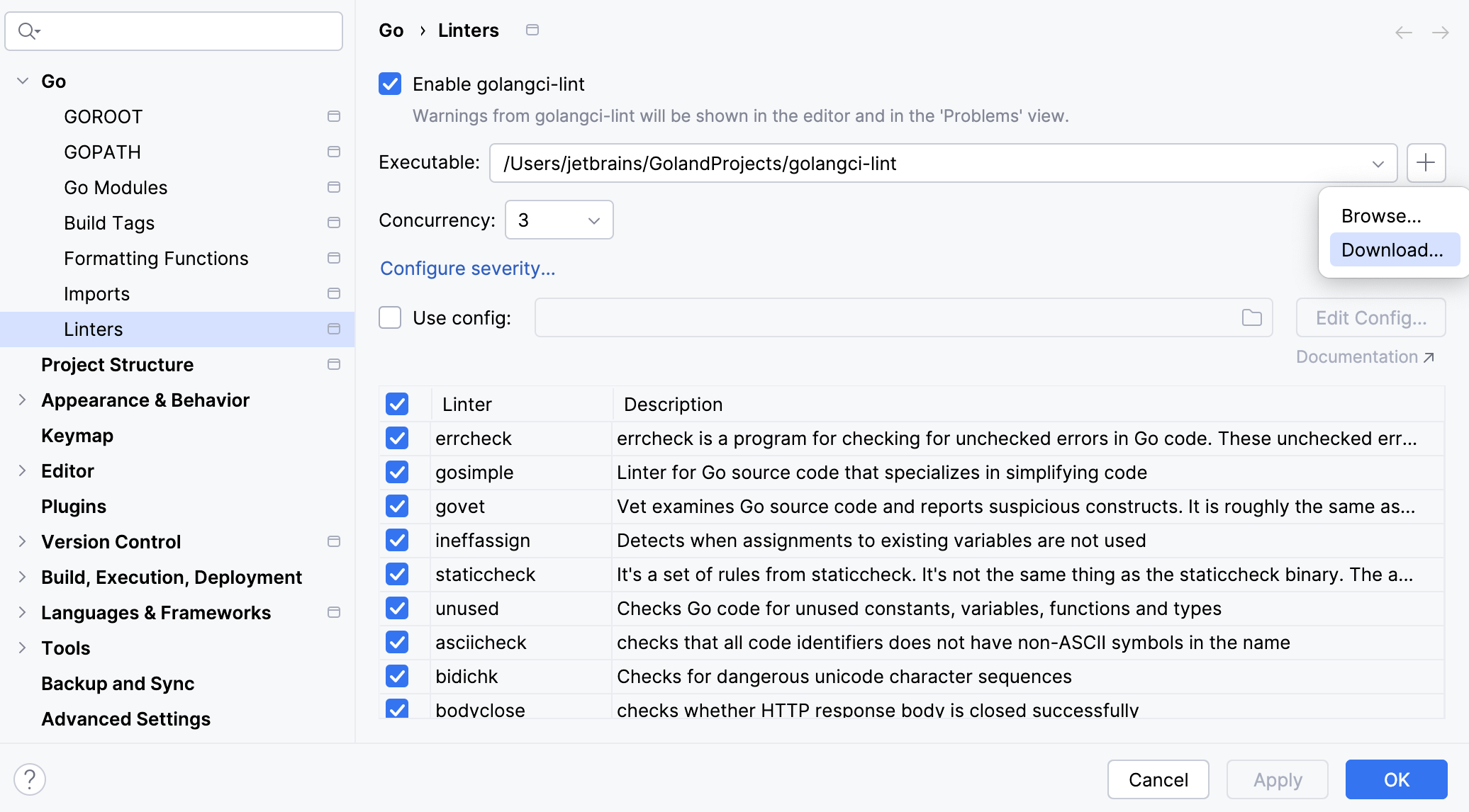Click the search magnifier in the settings search
The image size is (1469, 812).
(28, 30)
